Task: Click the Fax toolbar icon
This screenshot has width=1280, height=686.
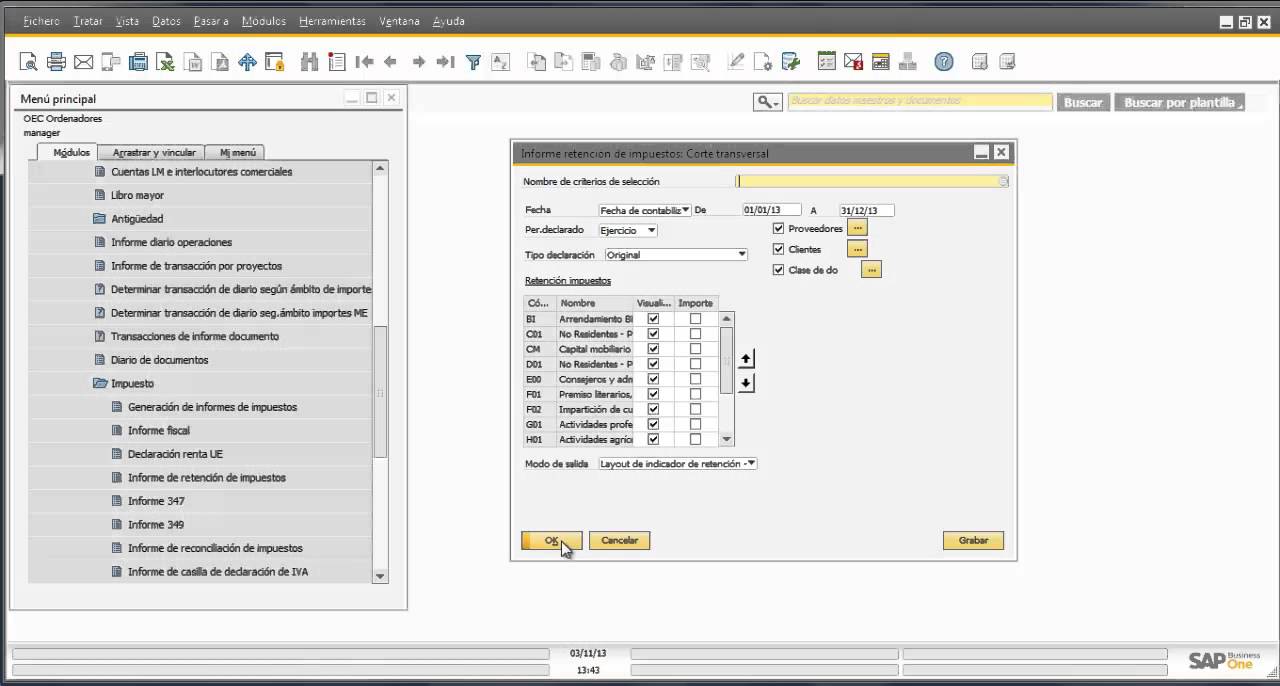Action: click(x=139, y=62)
